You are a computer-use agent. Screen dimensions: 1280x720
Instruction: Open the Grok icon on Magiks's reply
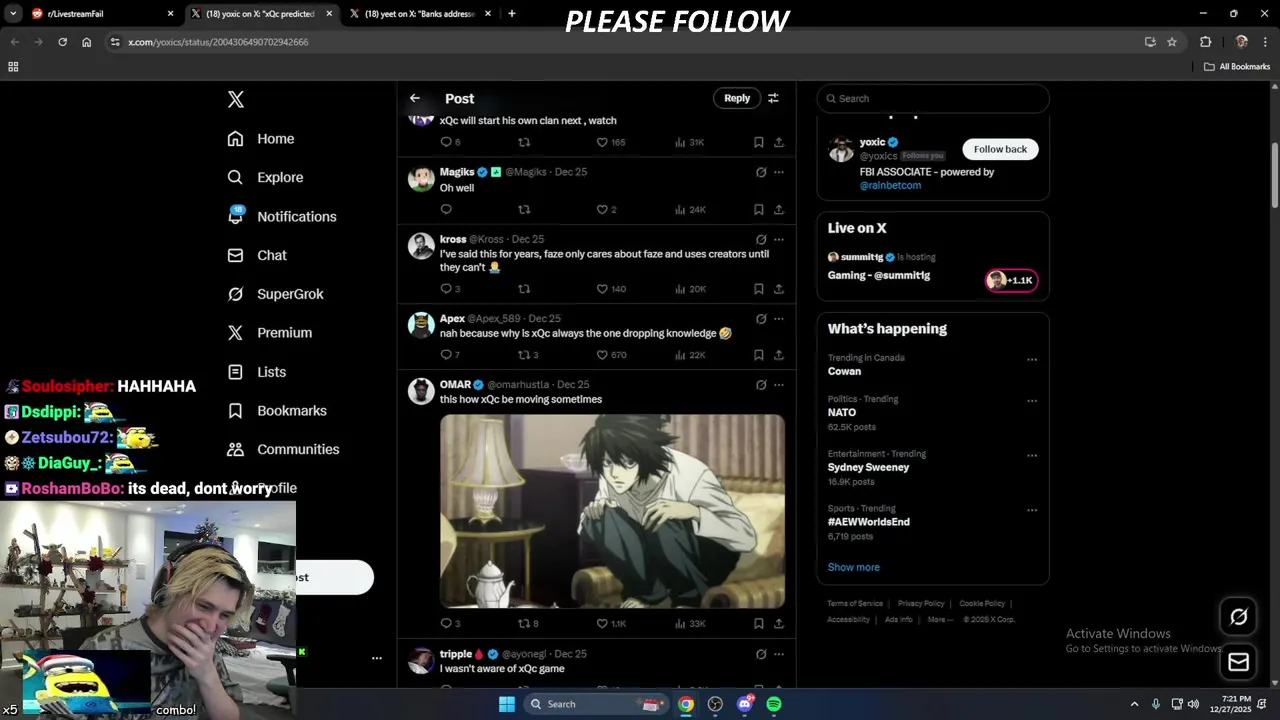click(x=761, y=172)
